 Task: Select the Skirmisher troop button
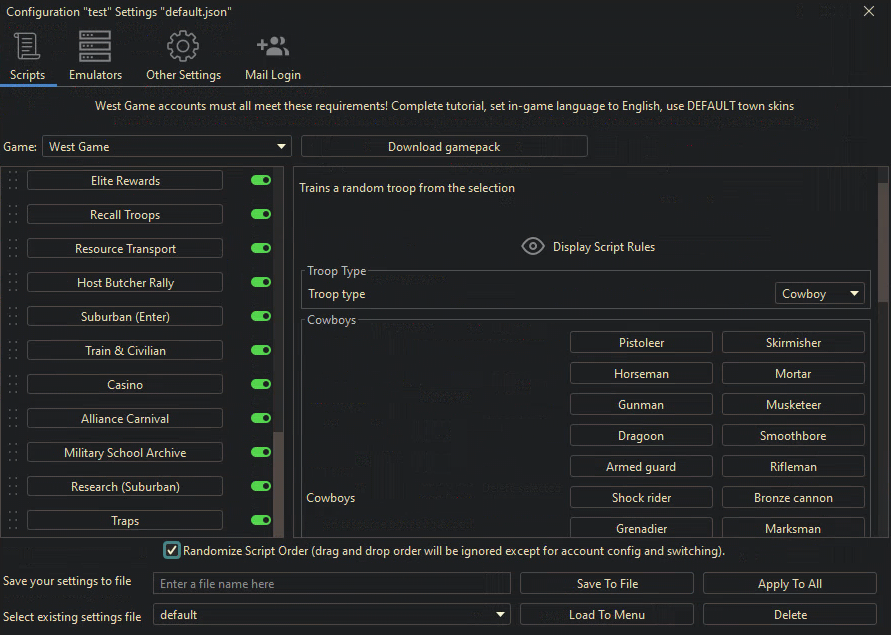pyautogui.click(x=793, y=343)
